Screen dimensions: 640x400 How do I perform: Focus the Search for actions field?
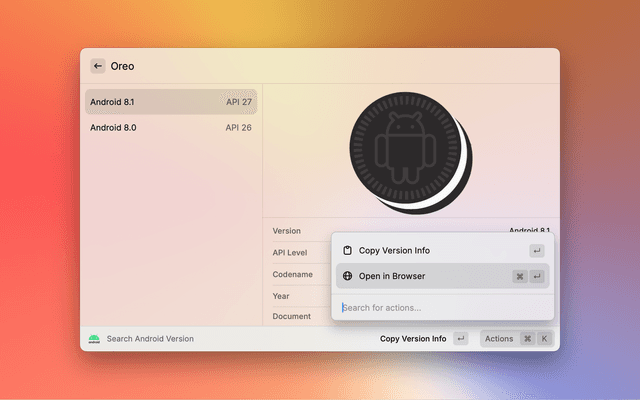(x=440, y=307)
